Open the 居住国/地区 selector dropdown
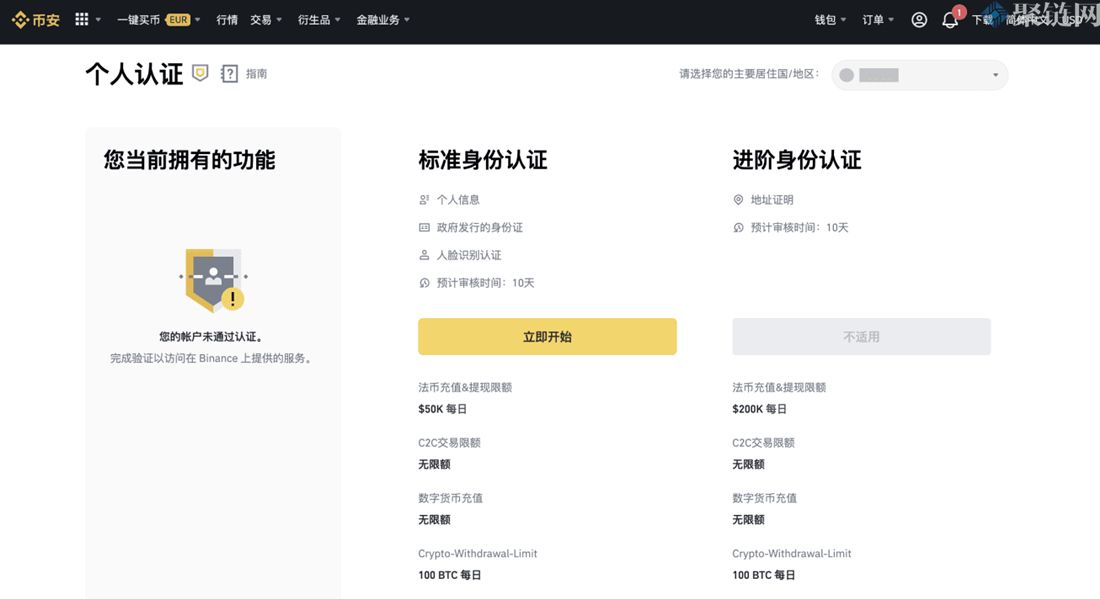Image resolution: width=1100 pixels, height=599 pixels. pyautogui.click(x=919, y=75)
